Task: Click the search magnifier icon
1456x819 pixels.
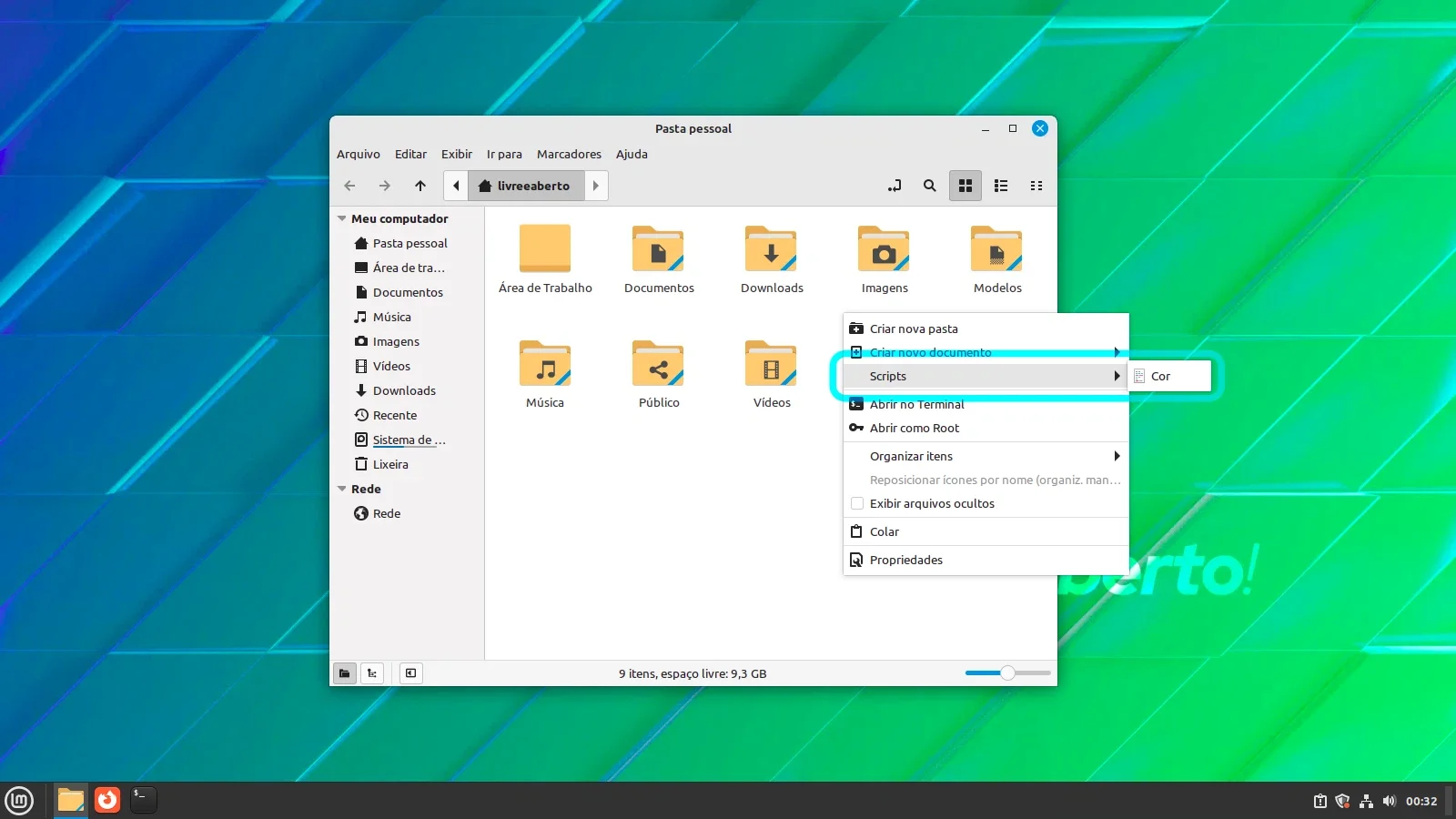Action: pyautogui.click(x=929, y=186)
